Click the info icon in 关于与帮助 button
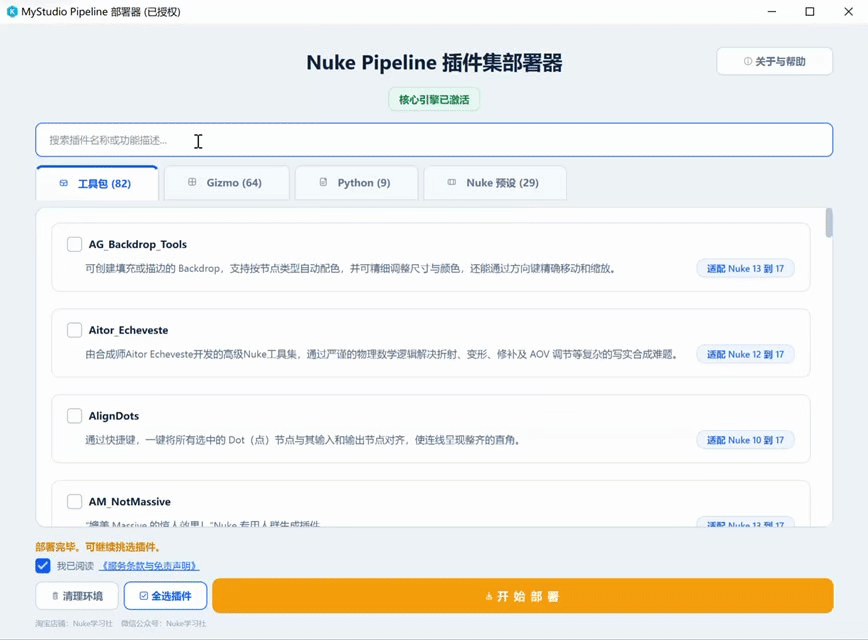The height and width of the screenshot is (640, 868). click(x=748, y=61)
